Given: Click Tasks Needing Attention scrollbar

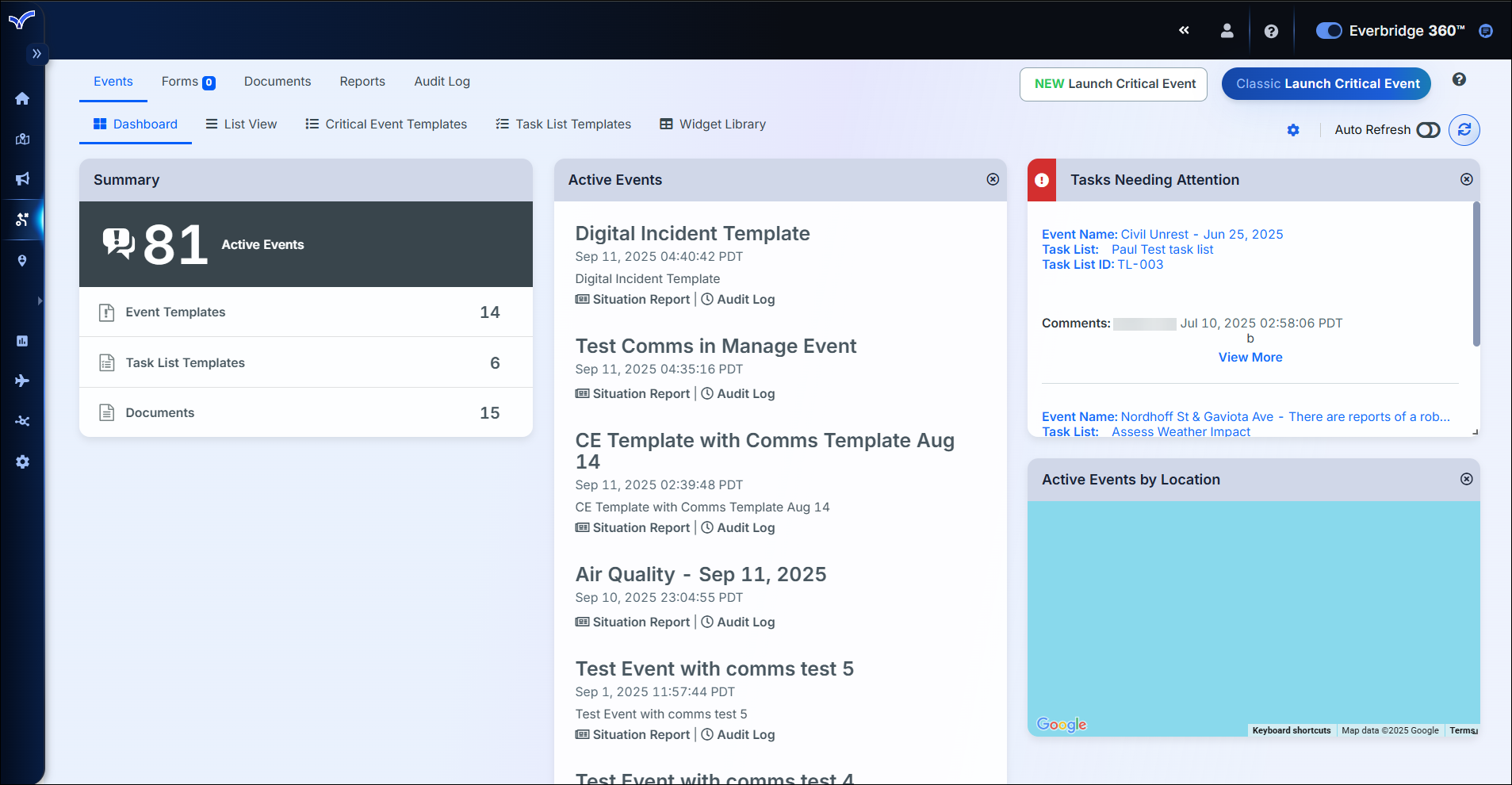Looking at the screenshot, I should (1476, 274).
